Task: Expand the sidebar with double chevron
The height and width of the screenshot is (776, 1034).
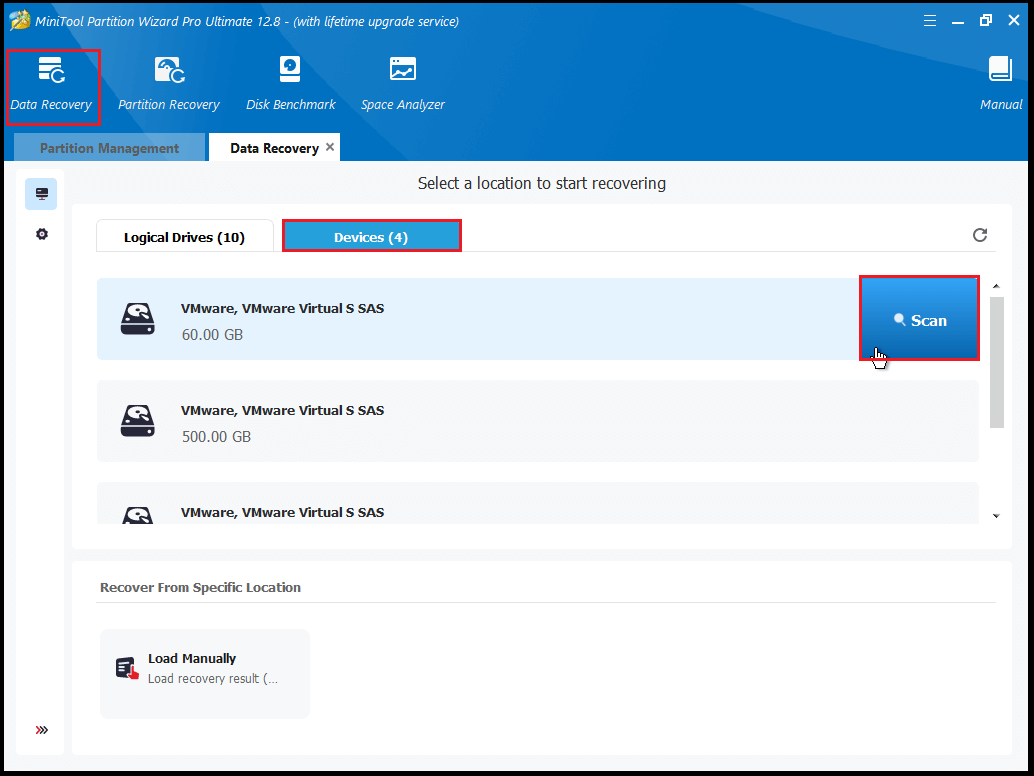Action: pyautogui.click(x=42, y=730)
